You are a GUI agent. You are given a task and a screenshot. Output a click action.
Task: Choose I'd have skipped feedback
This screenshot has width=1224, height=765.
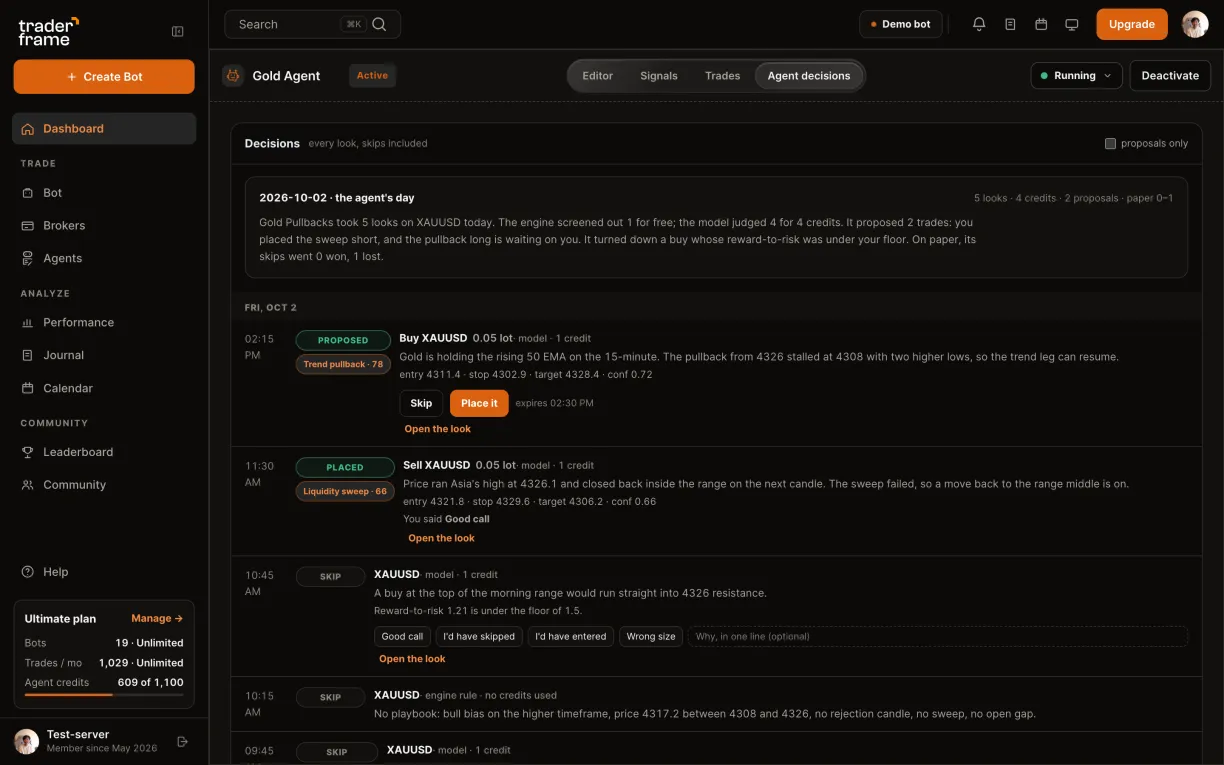tap(479, 636)
